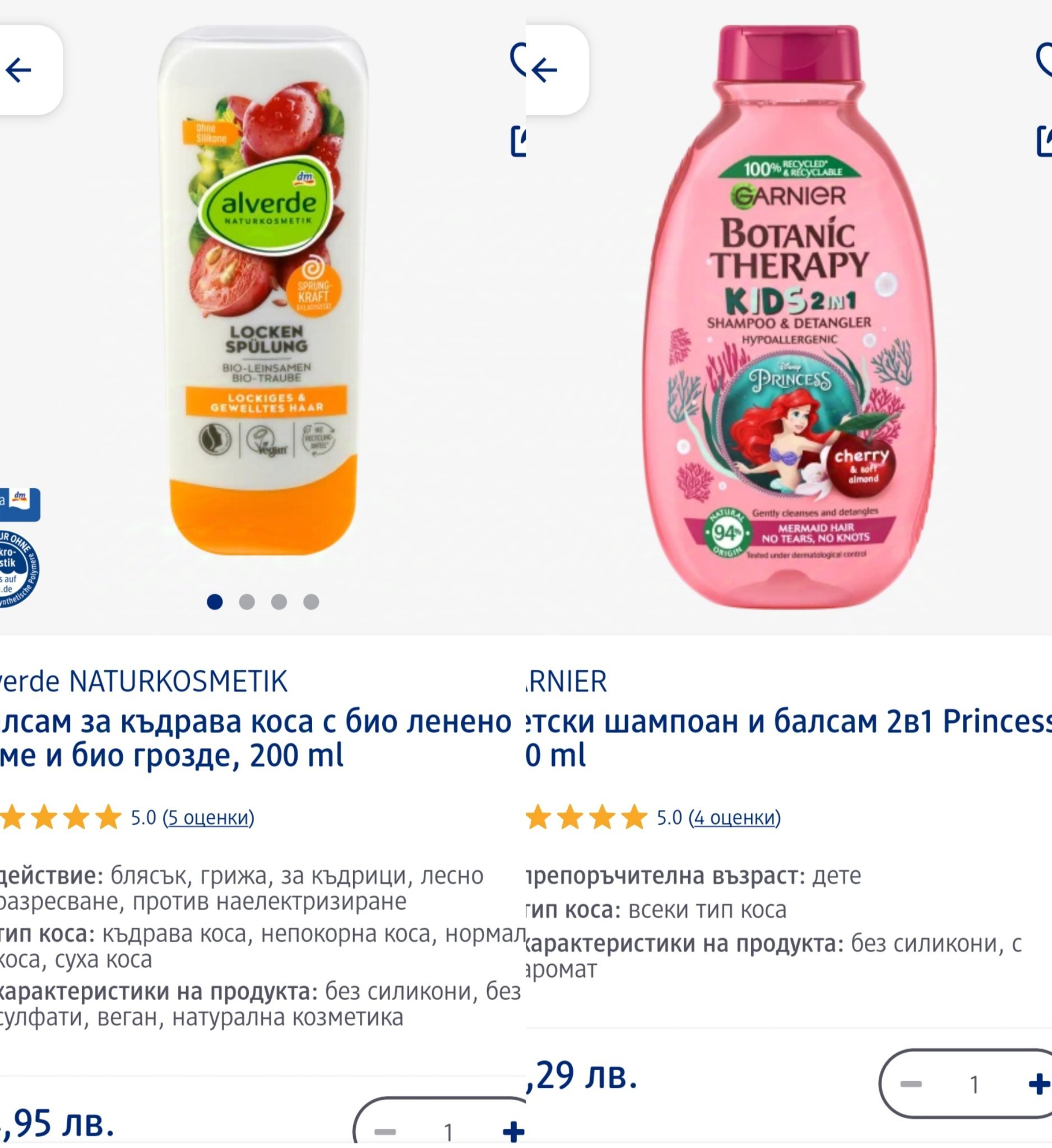This screenshot has height=1148, width=1052.
Task: Increase Garnier shampoo quantity with plus
Action: (x=1039, y=1084)
